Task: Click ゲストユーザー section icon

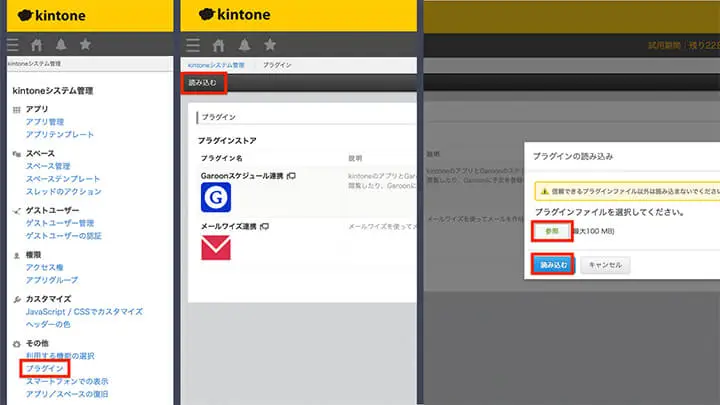Action: [17, 211]
